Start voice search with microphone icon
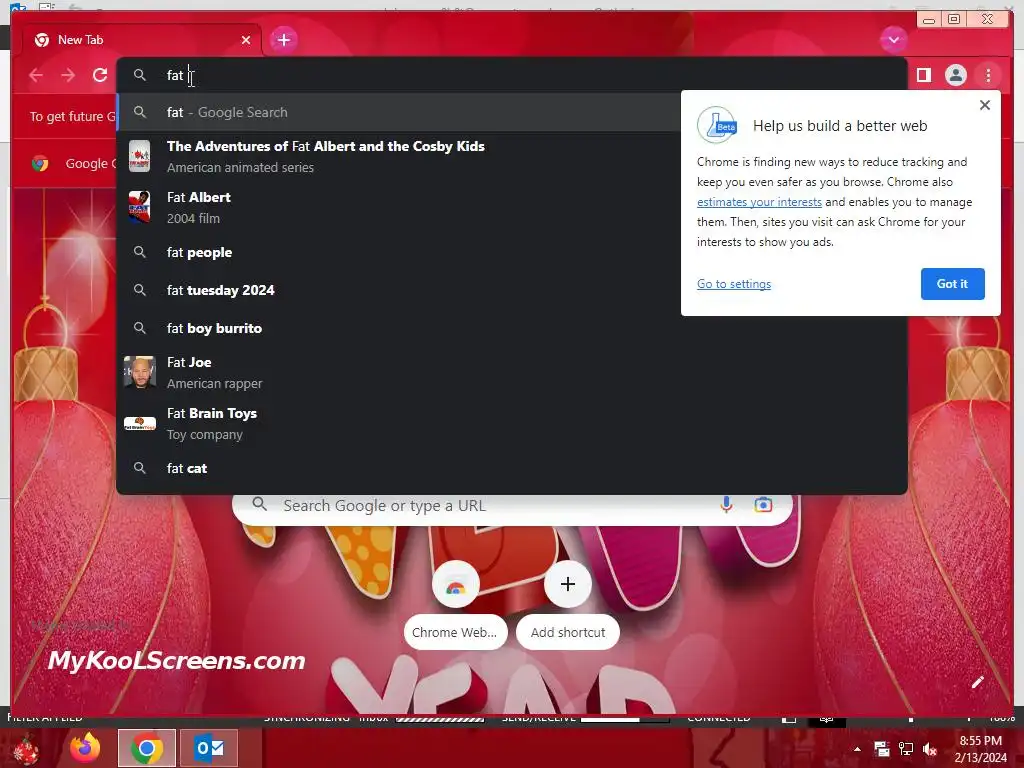The width and height of the screenshot is (1024, 768). (x=726, y=505)
